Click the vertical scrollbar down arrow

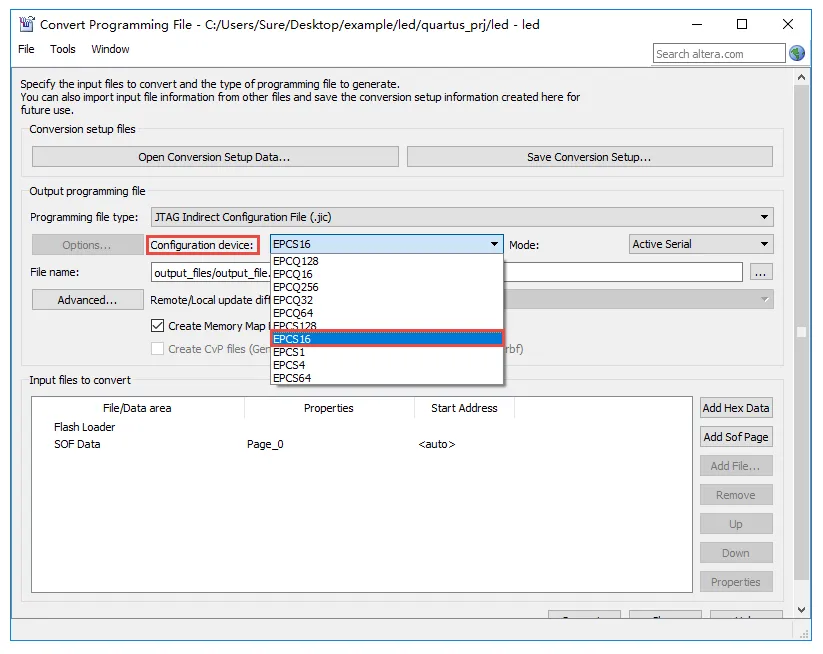[x=801, y=609]
